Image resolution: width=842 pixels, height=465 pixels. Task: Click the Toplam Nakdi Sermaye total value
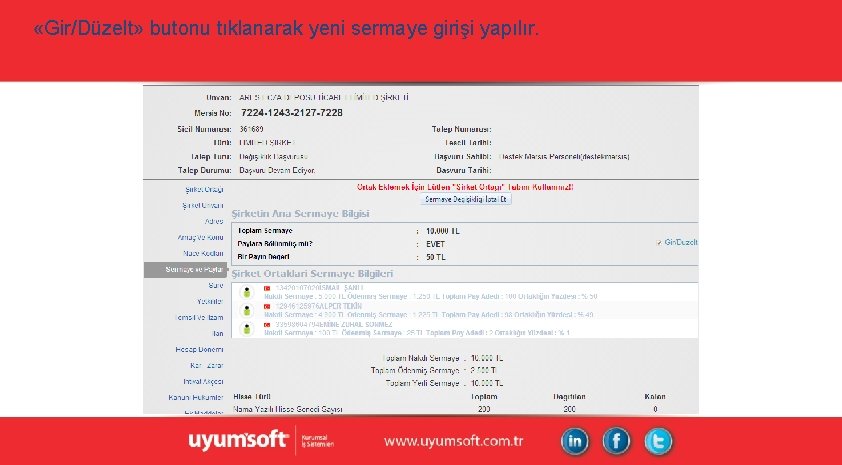click(487, 358)
